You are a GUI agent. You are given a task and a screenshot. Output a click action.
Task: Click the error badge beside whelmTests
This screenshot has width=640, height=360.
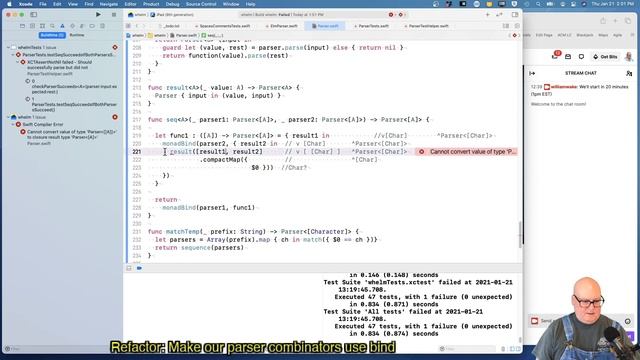[x=115, y=47]
